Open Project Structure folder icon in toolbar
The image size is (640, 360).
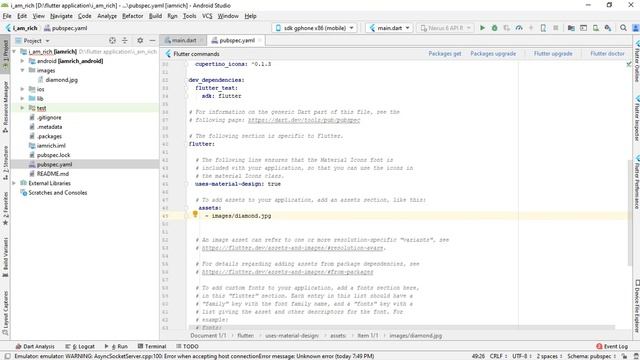click(x=571, y=28)
